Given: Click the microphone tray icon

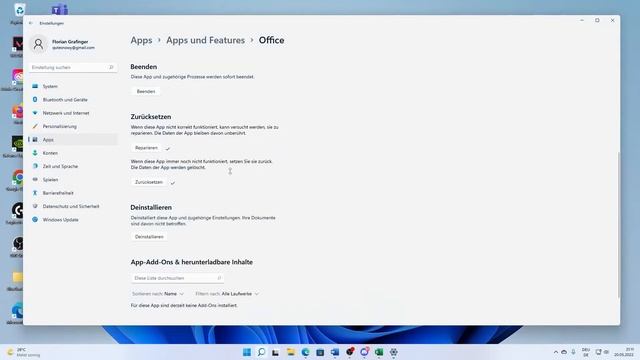Looking at the screenshot, I should pyautogui.click(x=573, y=352).
